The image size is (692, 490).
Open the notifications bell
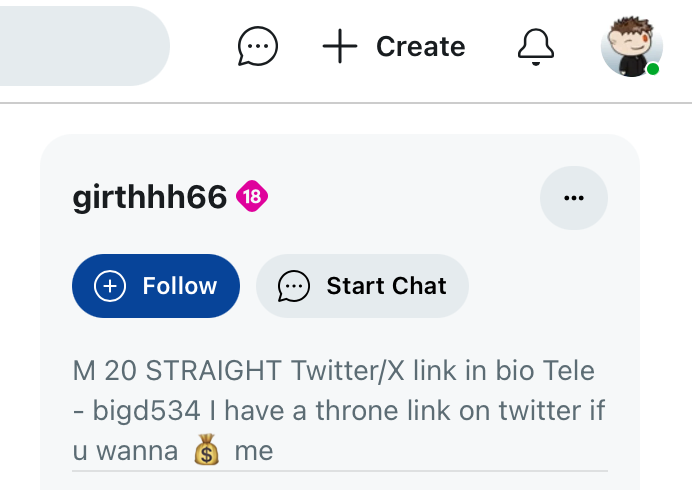pos(536,47)
